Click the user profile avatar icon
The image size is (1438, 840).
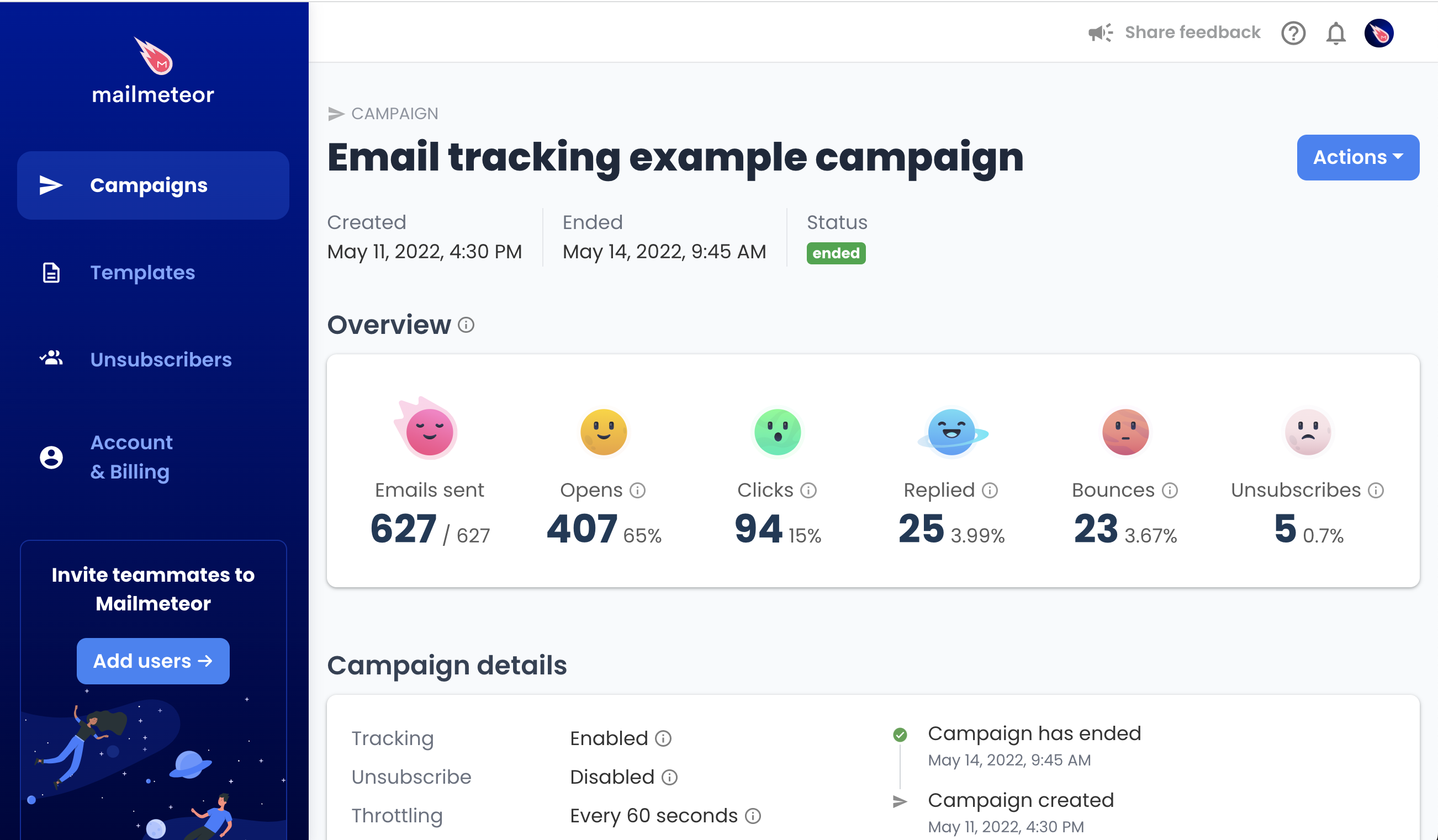pyautogui.click(x=1379, y=33)
